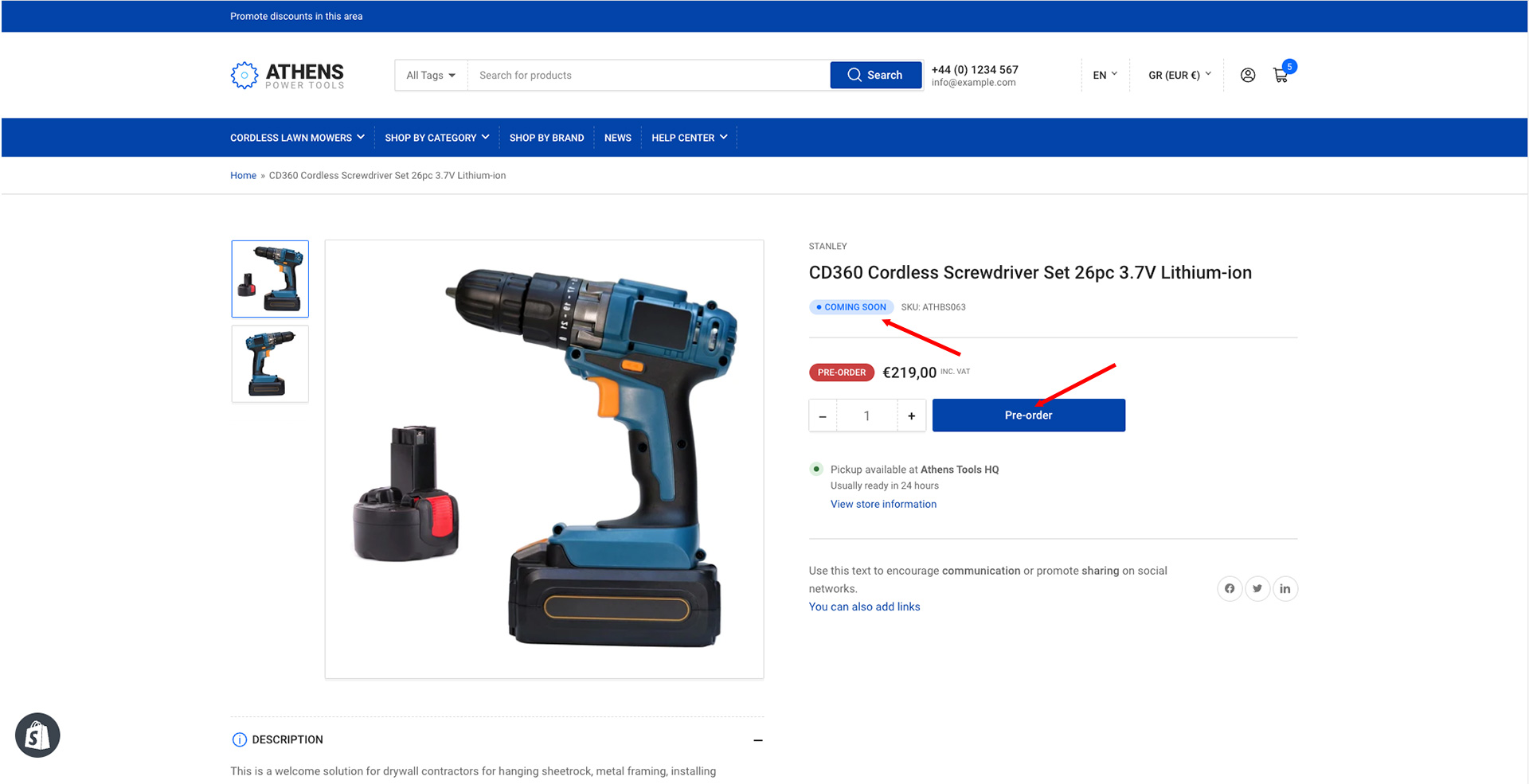Image resolution: width=1529 pixels, height=784 pixels.
Task: Open the GR (EUR €) currency selector
Action: click(1178, 75)
